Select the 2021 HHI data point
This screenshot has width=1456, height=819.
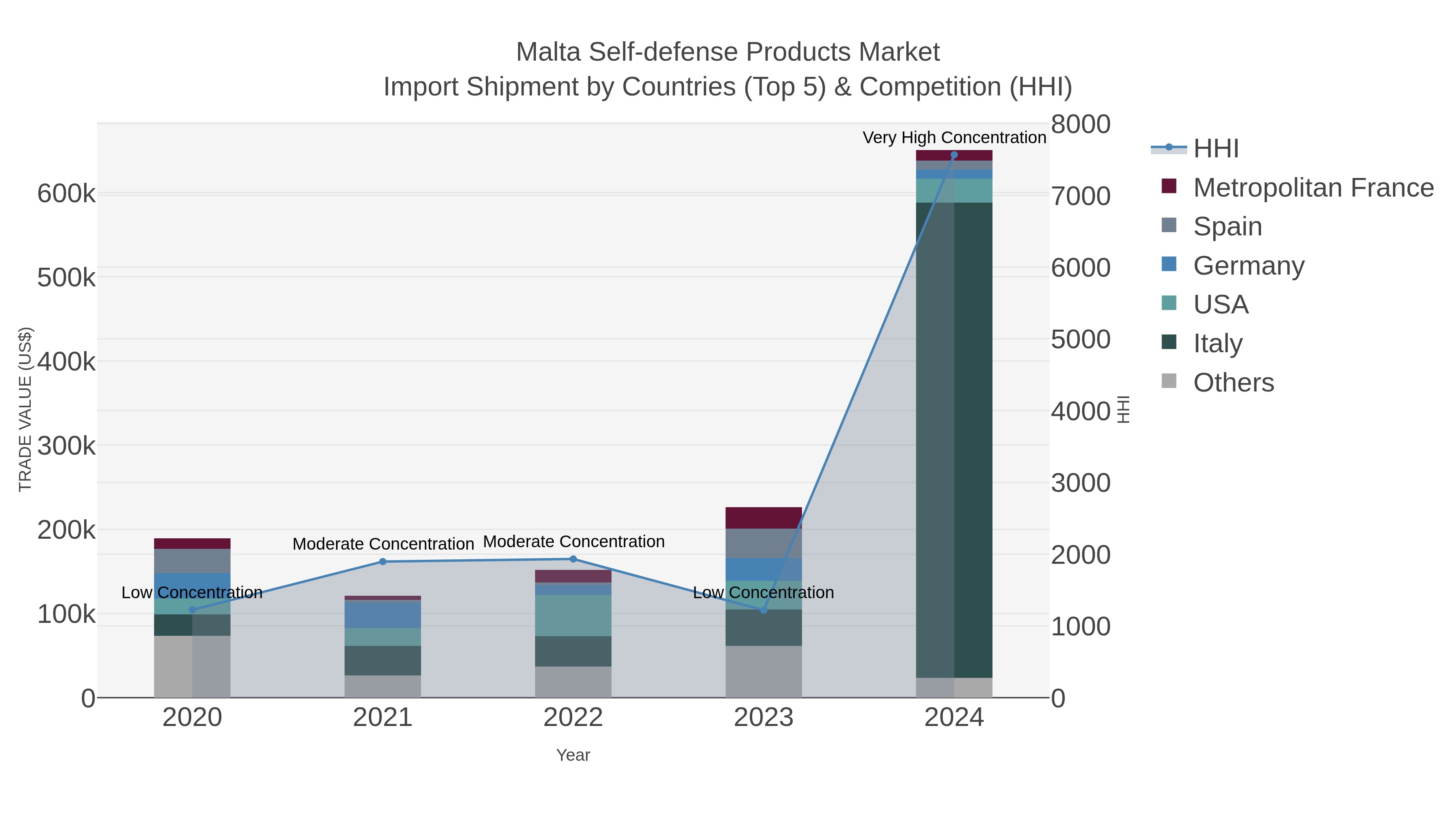(383, 561)
